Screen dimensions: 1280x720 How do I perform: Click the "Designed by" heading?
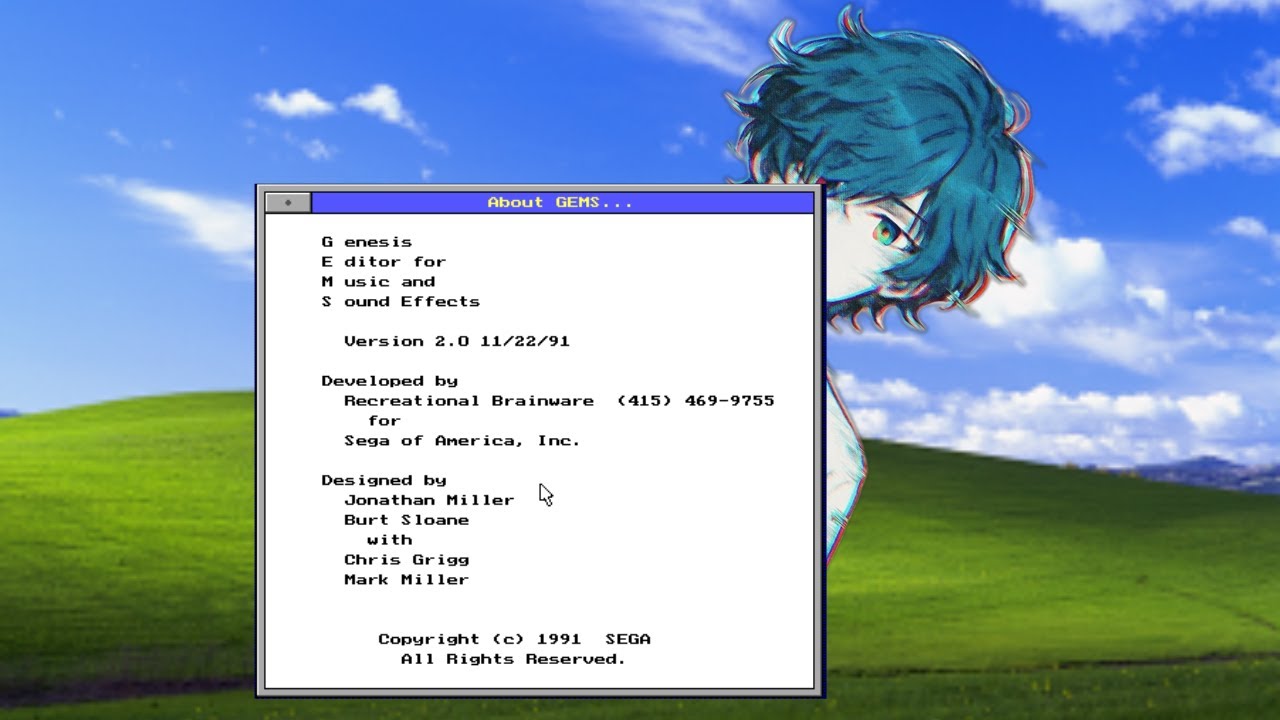coord(384,481)
